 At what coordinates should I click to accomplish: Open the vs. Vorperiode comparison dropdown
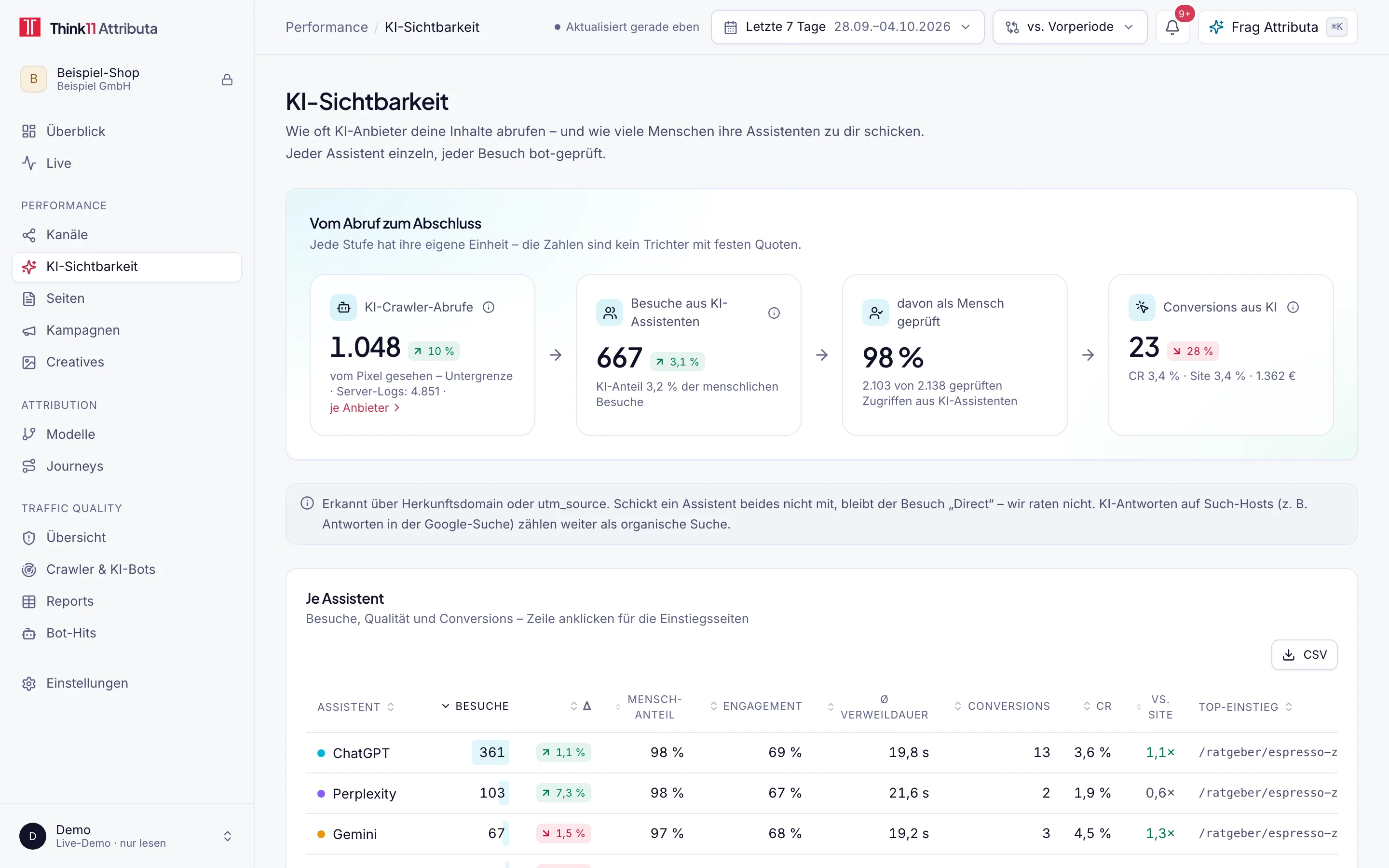(1069, 27)
